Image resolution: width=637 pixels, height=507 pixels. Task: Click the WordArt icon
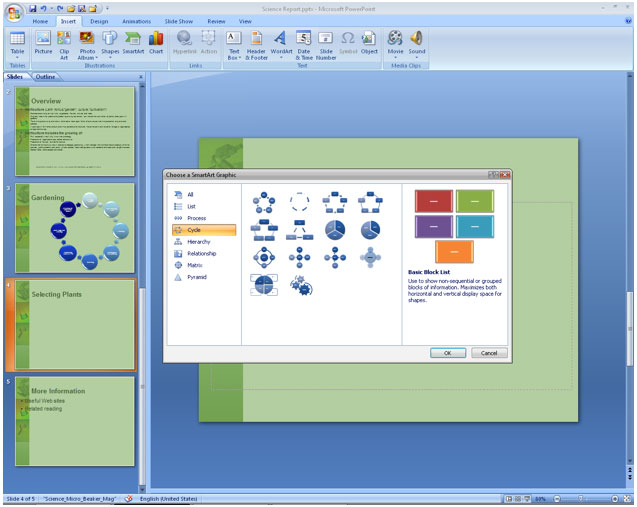[281, 41]
